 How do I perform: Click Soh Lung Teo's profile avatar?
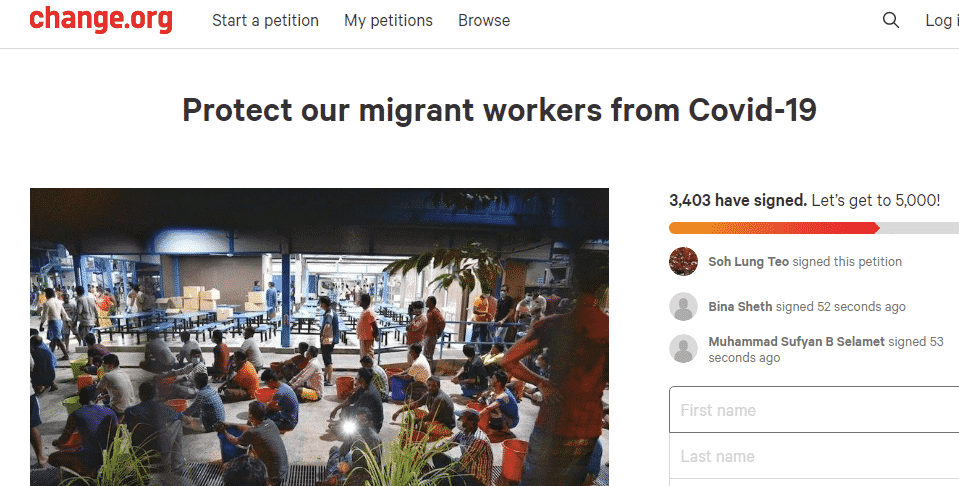point(683,262)
